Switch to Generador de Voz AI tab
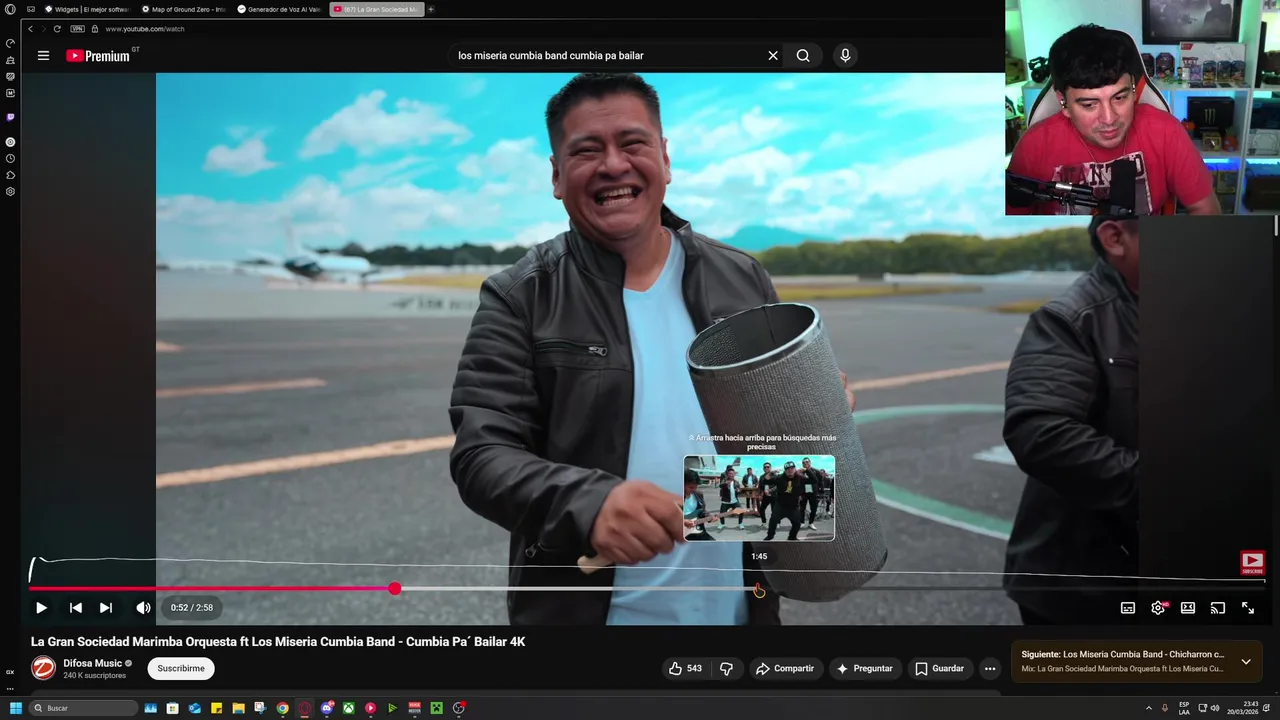This screenshot has height=720, width=1280. tap(280, 9)
